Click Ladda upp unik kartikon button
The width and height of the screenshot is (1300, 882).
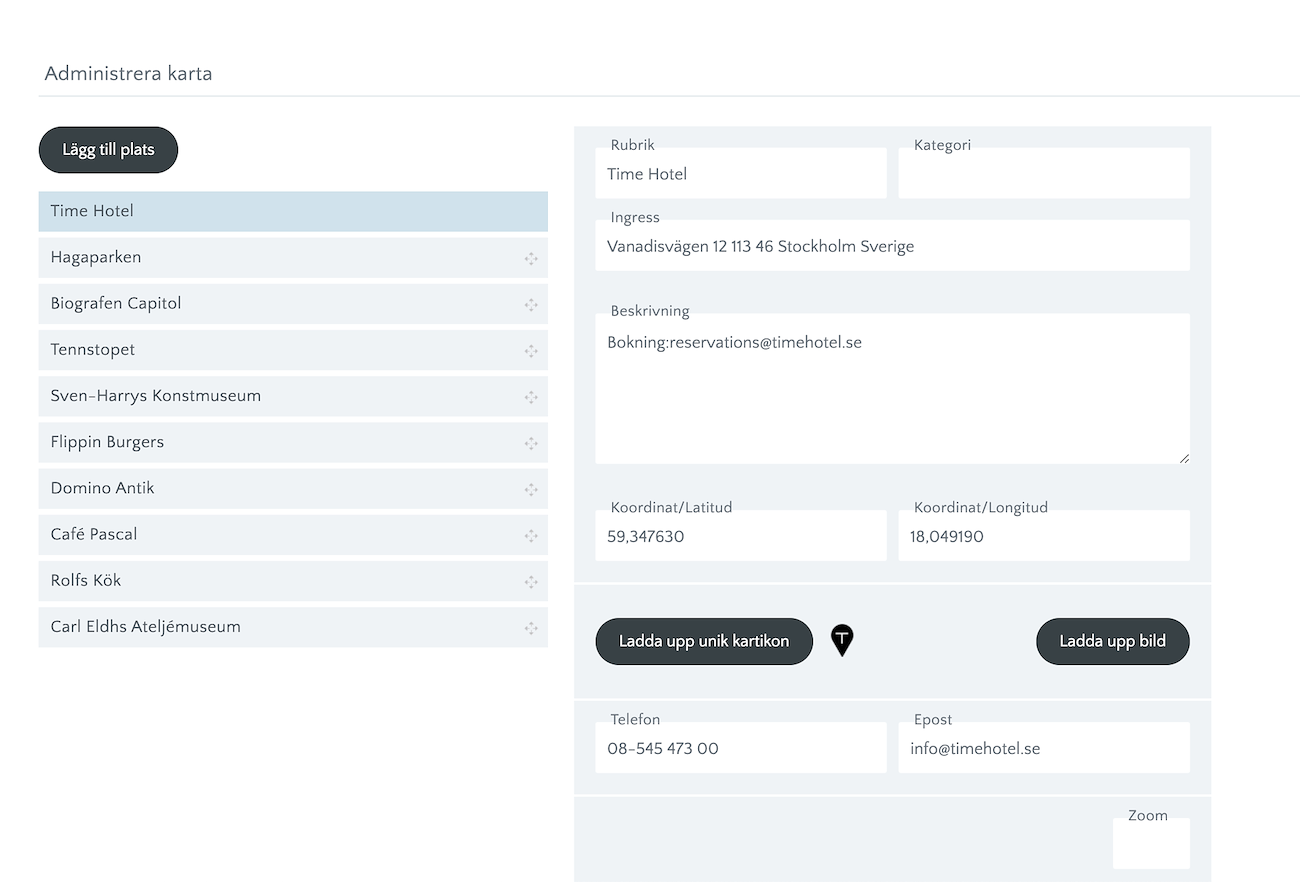coord(704,641)
